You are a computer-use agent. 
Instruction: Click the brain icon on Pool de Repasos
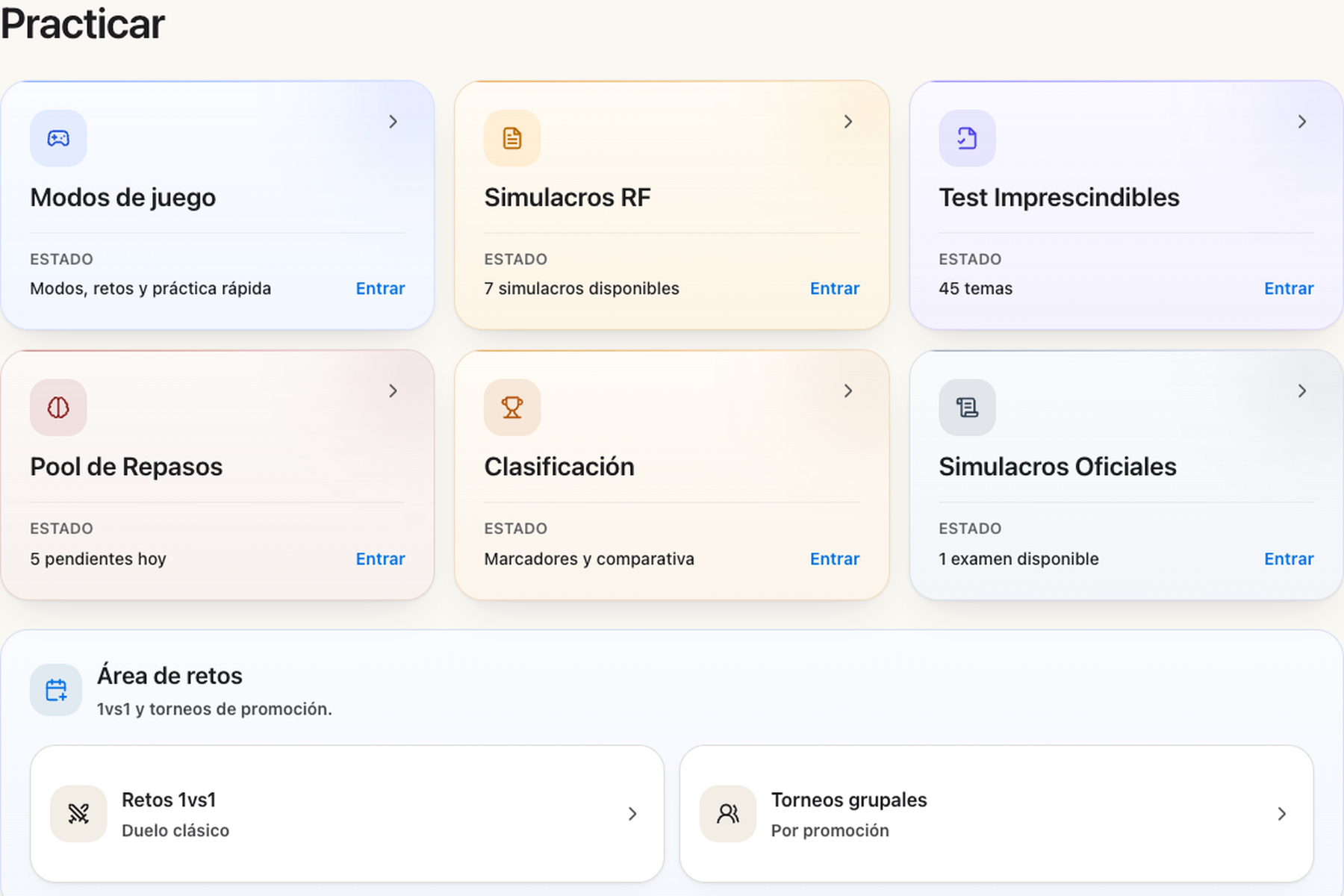[58, 408]
